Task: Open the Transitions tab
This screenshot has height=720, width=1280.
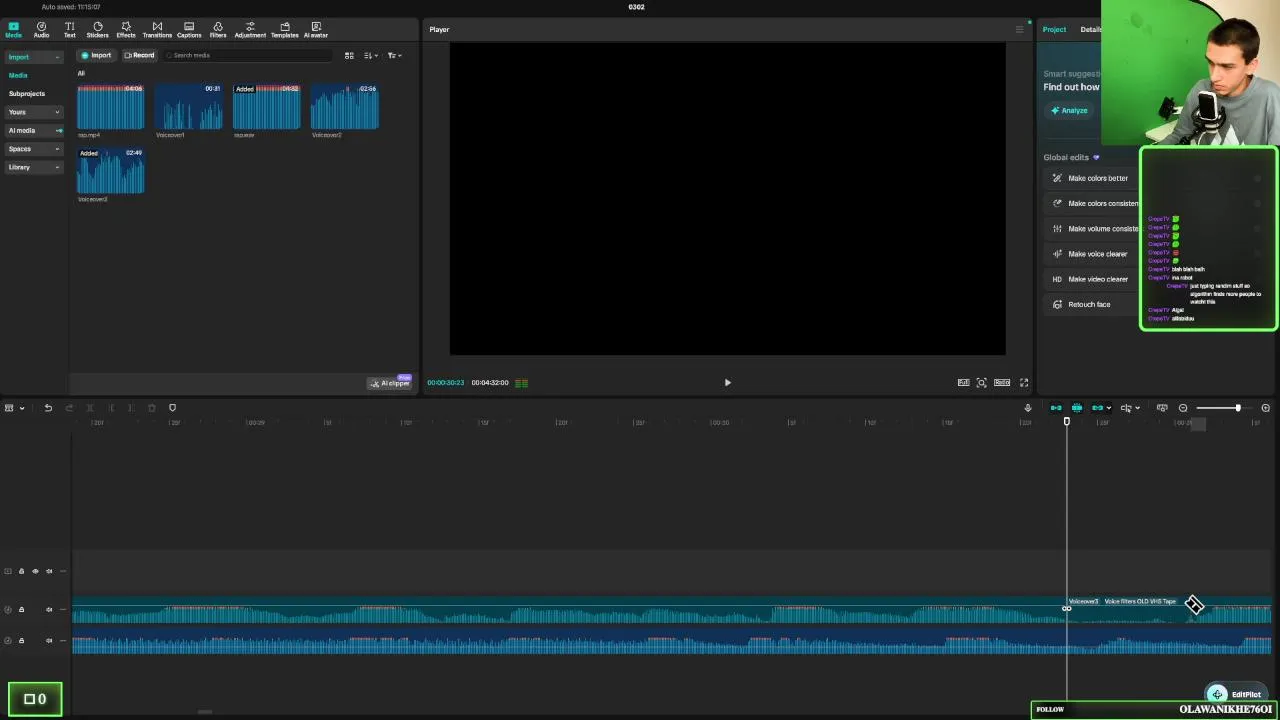Action: tap(157, 30)
